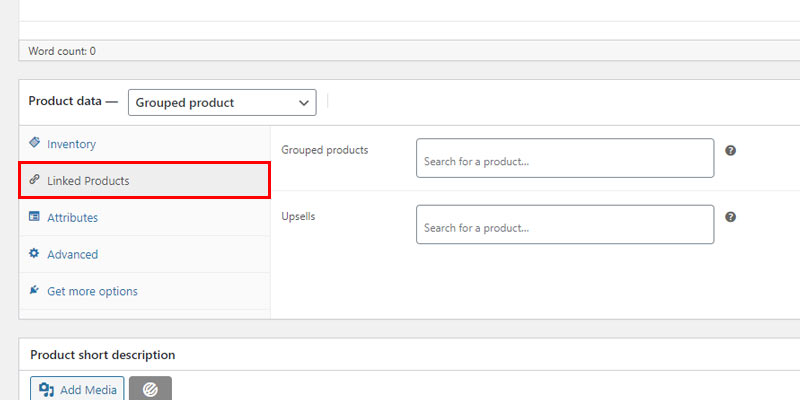The width and height of the screenshot is (800, 400).
Task: Click the camera icon on Add Media
Action: tap(47, 390)
